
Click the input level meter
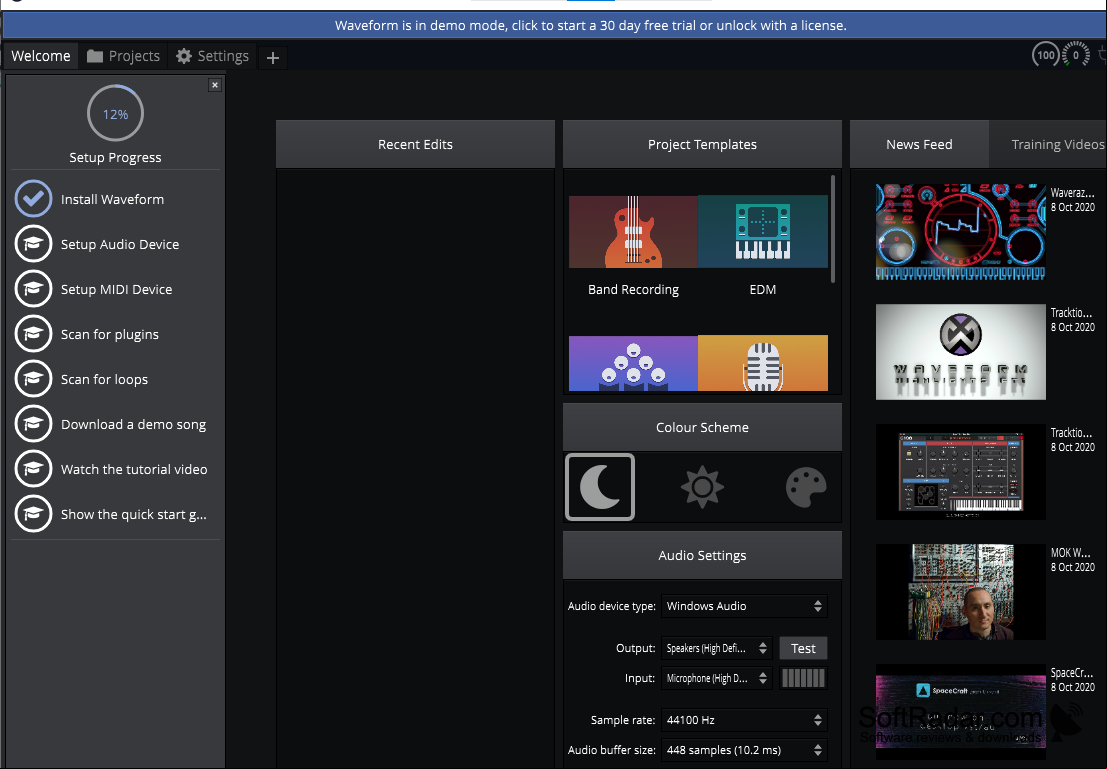[803, 678]
